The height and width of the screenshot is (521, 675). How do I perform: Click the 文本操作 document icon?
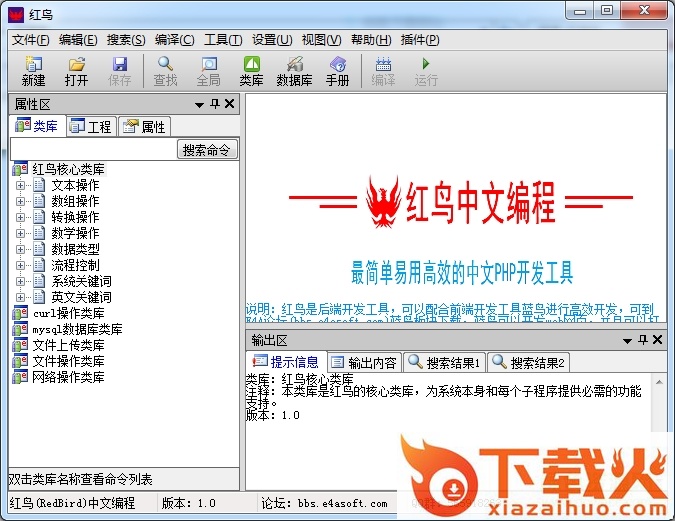tap(39, 185)
